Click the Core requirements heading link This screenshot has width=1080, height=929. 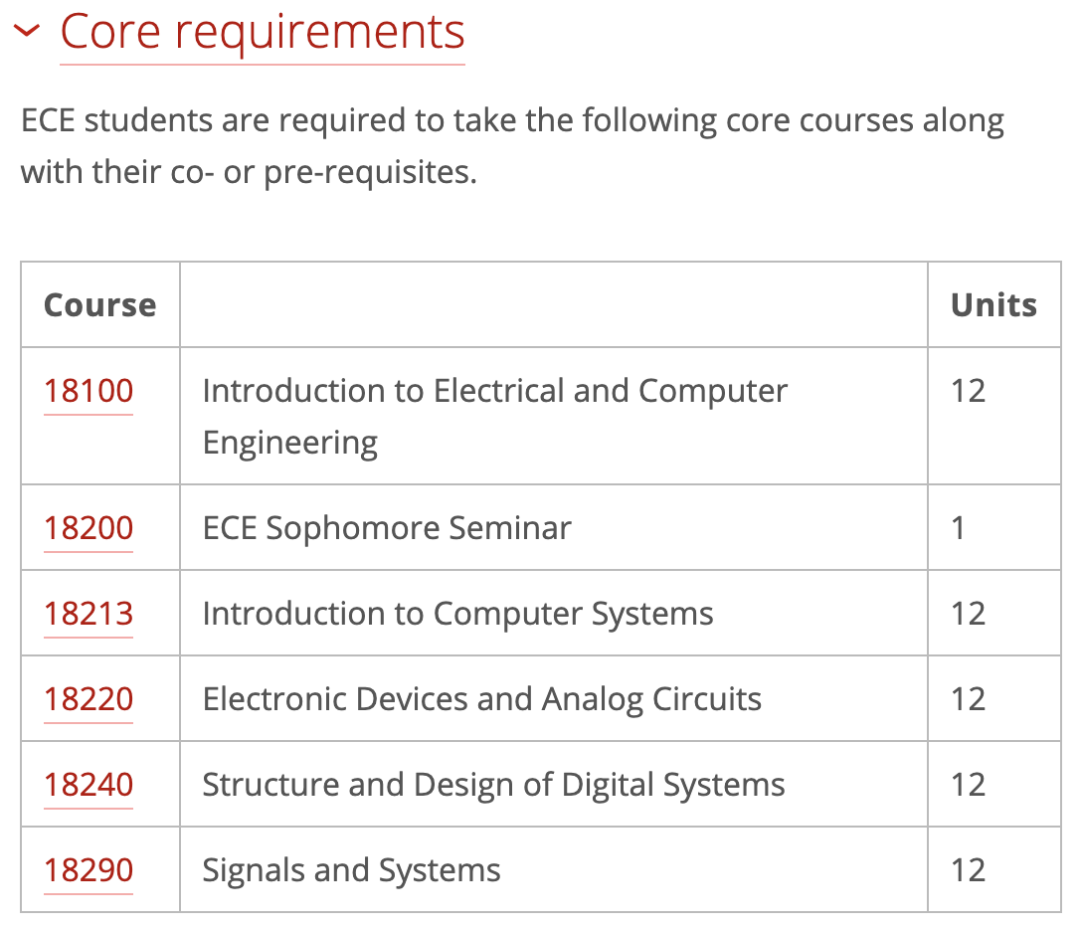point(262,32)
